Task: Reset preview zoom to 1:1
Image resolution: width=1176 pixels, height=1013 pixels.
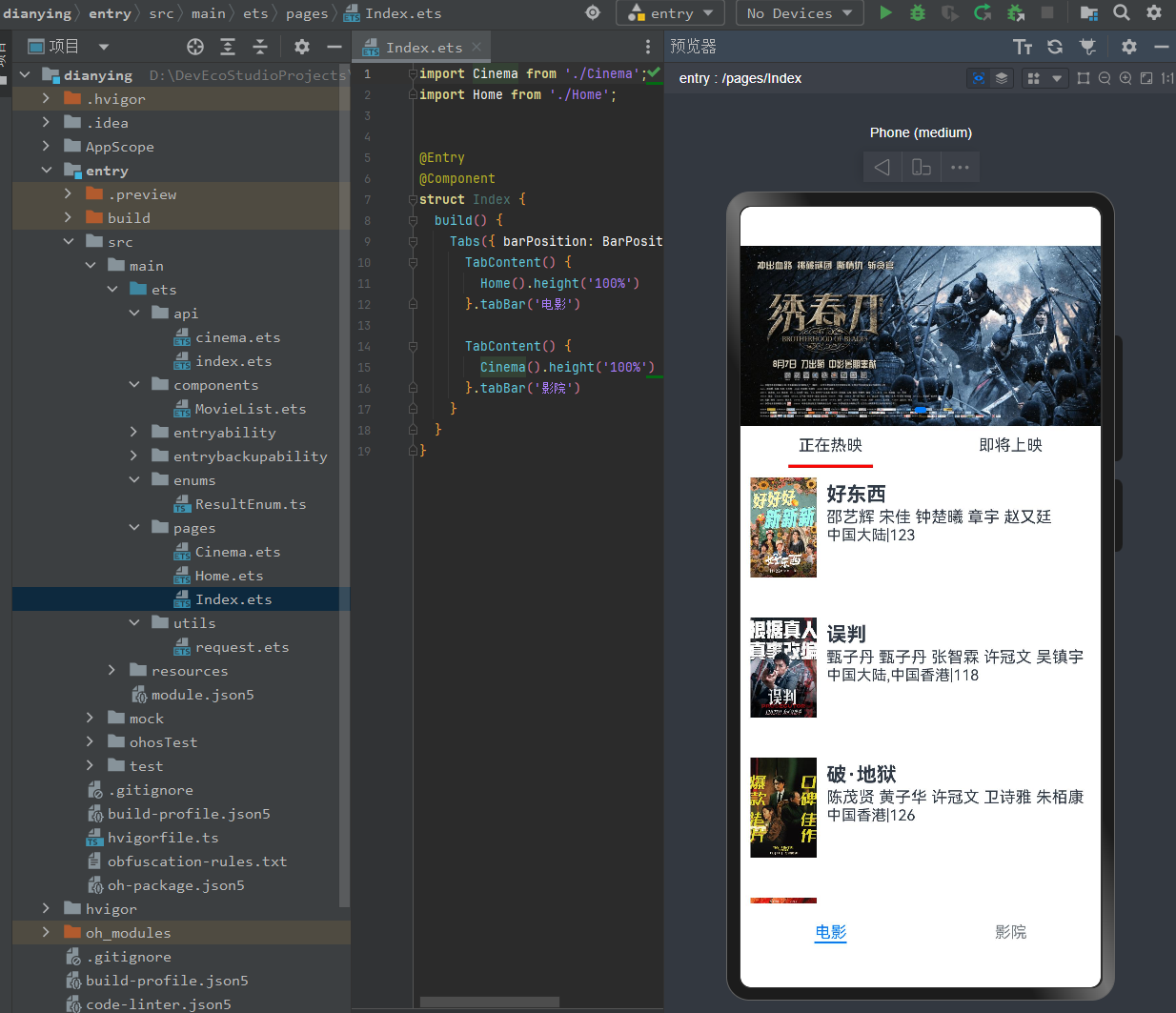Action: 1167,78
